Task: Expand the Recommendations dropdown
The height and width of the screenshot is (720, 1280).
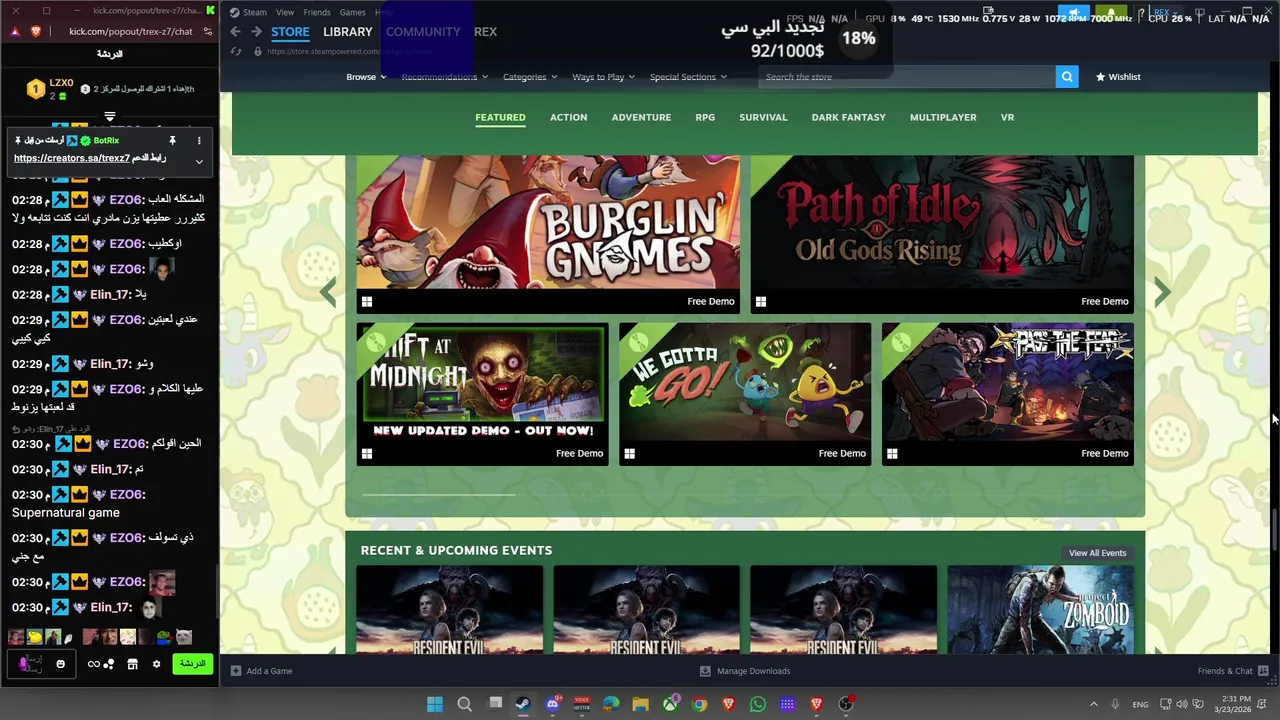Action: pyautogui.click(x=444, y=77)
